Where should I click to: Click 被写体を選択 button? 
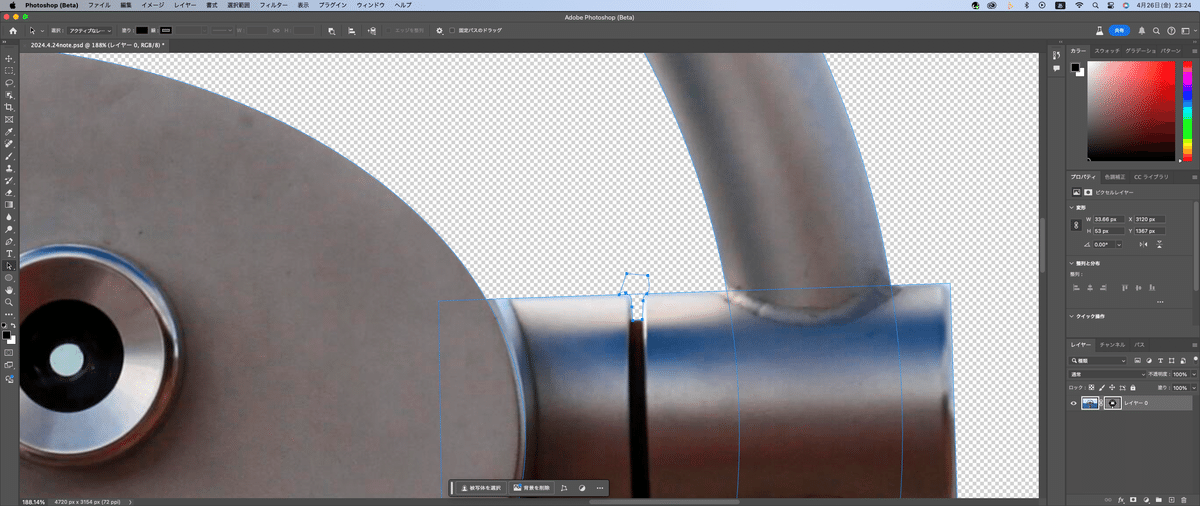click(x=480, y=488)
